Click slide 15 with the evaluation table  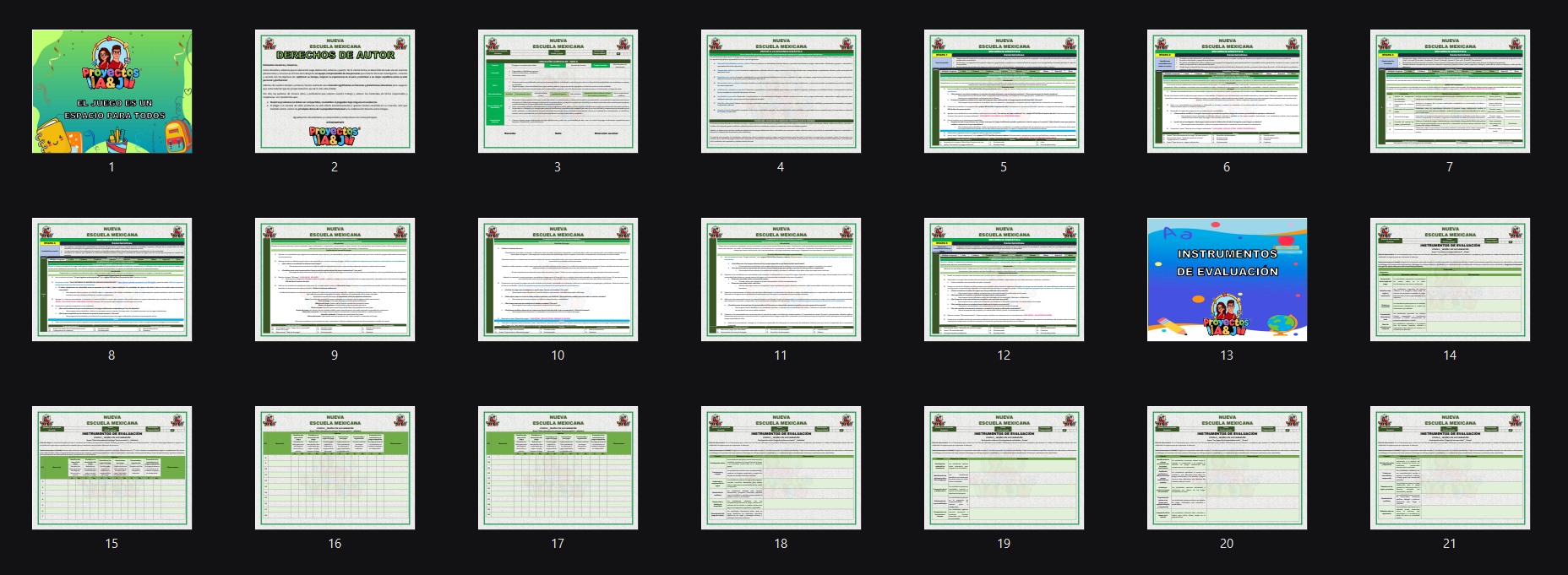click(112, 468)
